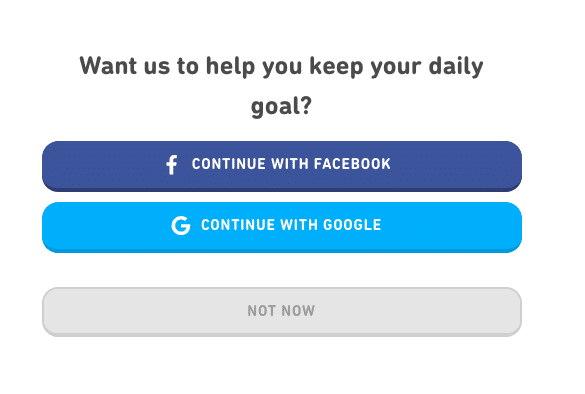Sign in using the light blue Google button

tap(282, 227)
